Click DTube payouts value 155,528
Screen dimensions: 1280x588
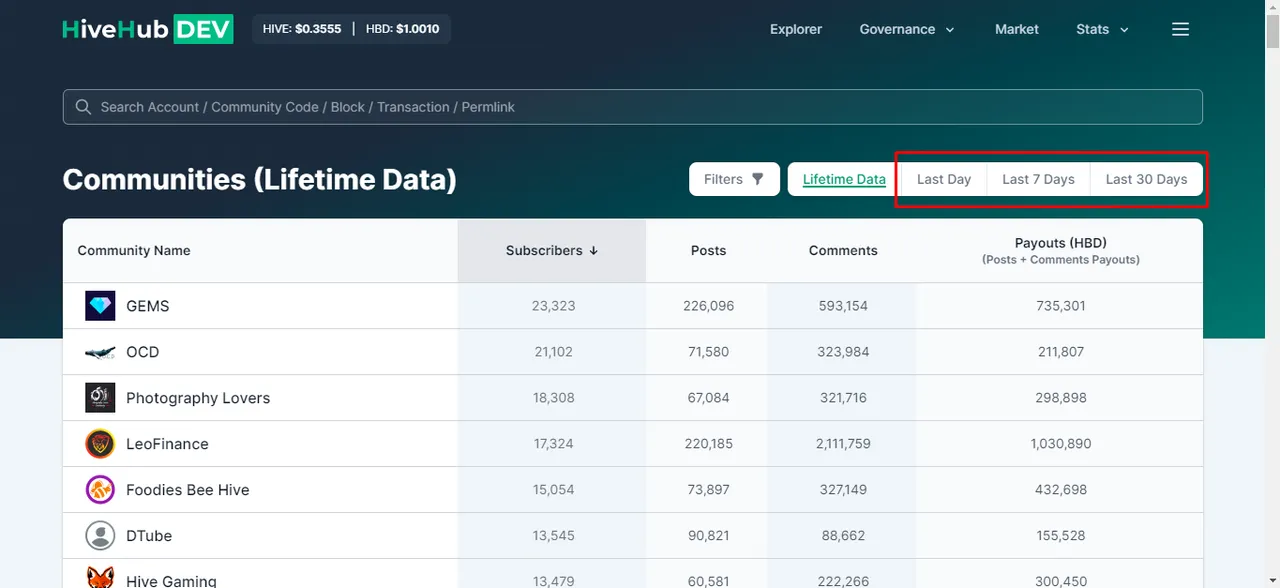pyautogui.click(x=1061, y=536)
